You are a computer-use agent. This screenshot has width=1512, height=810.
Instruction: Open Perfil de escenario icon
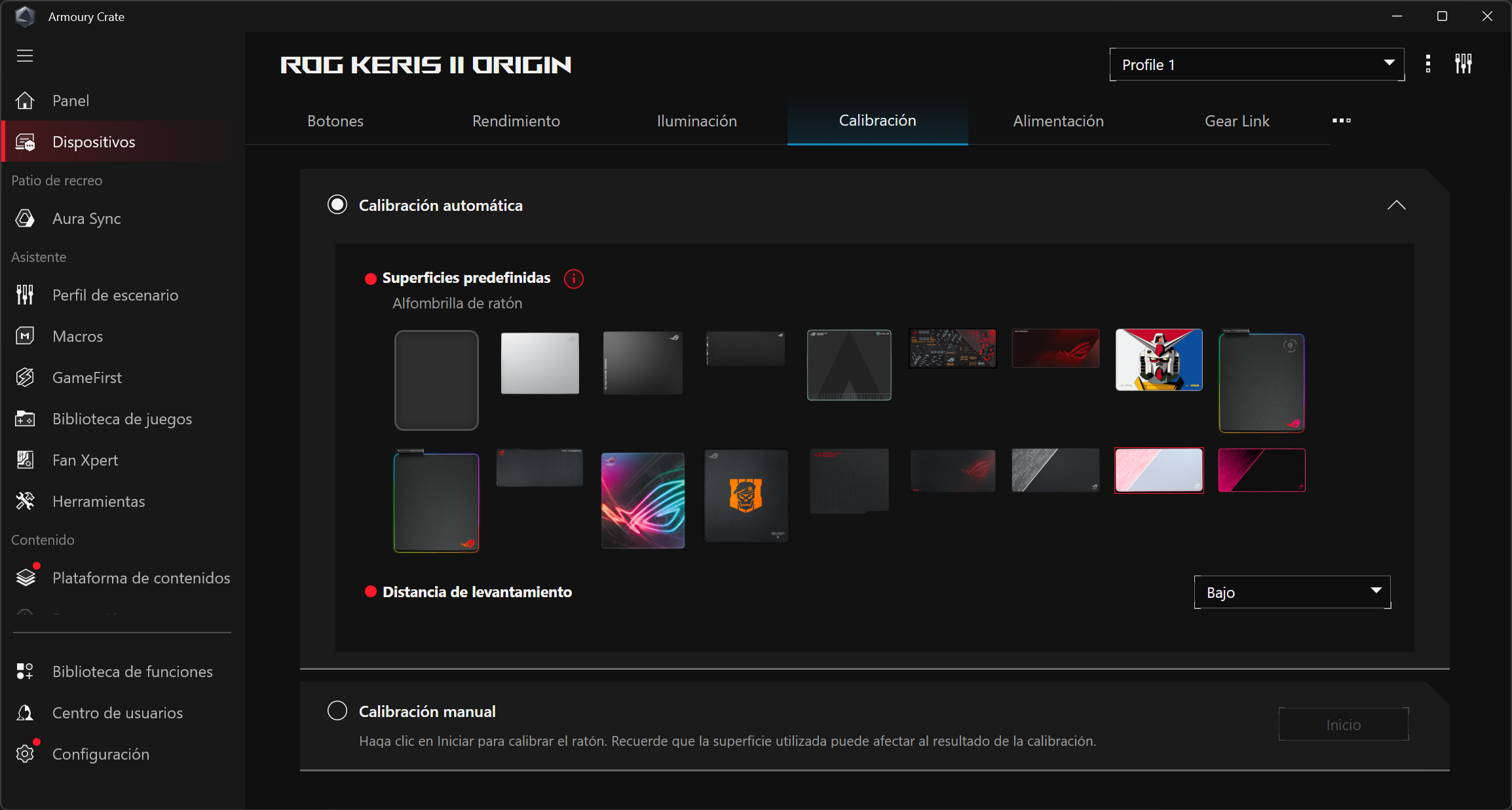[x=25, y=295]
